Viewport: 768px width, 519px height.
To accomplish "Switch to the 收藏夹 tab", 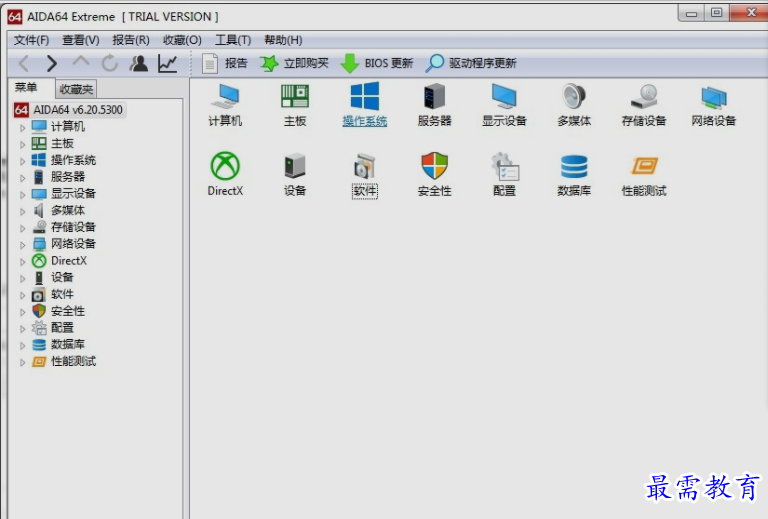I will tap(76, 89).
